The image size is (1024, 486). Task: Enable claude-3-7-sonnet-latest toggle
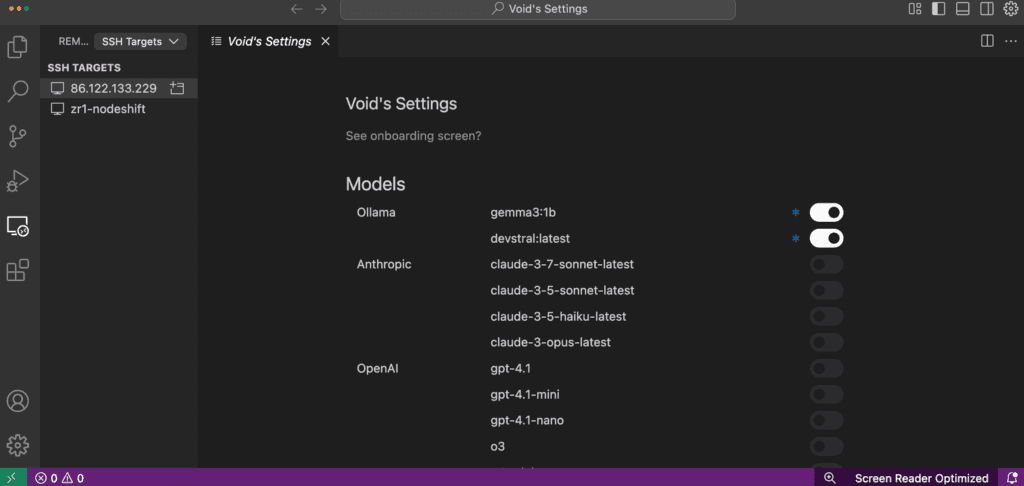click(x=826, y=265)
